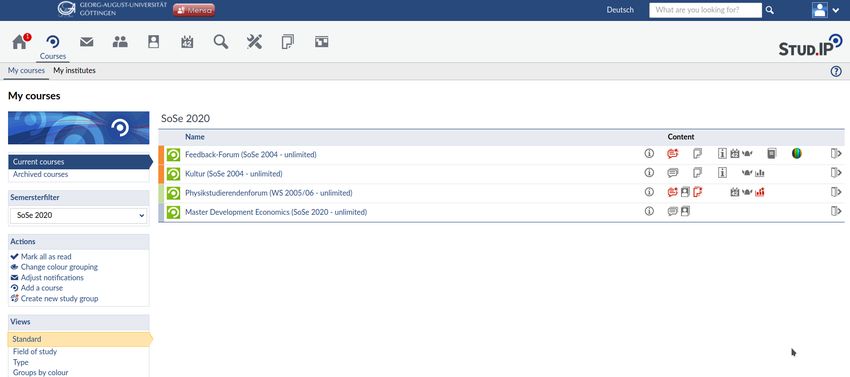This screenshot has width=850, height=377.
Task: Open the SoSe 2020 semester filter dropdown
Action: pos(79,215)
